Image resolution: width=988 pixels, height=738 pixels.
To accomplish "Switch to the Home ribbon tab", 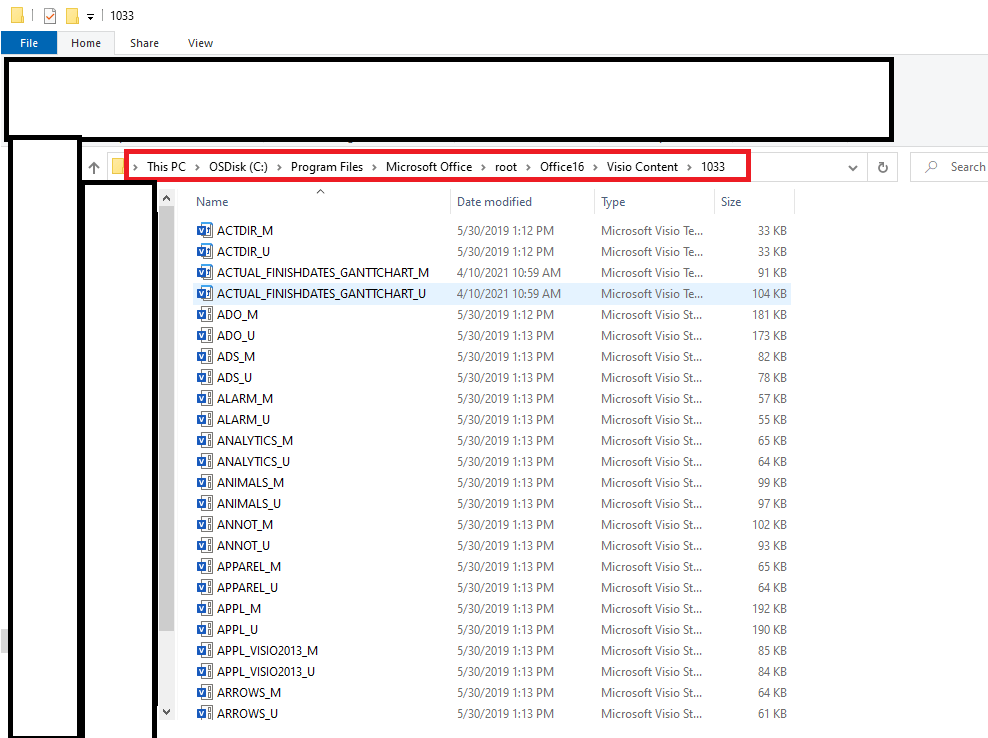I will click(x=86, y=43).
